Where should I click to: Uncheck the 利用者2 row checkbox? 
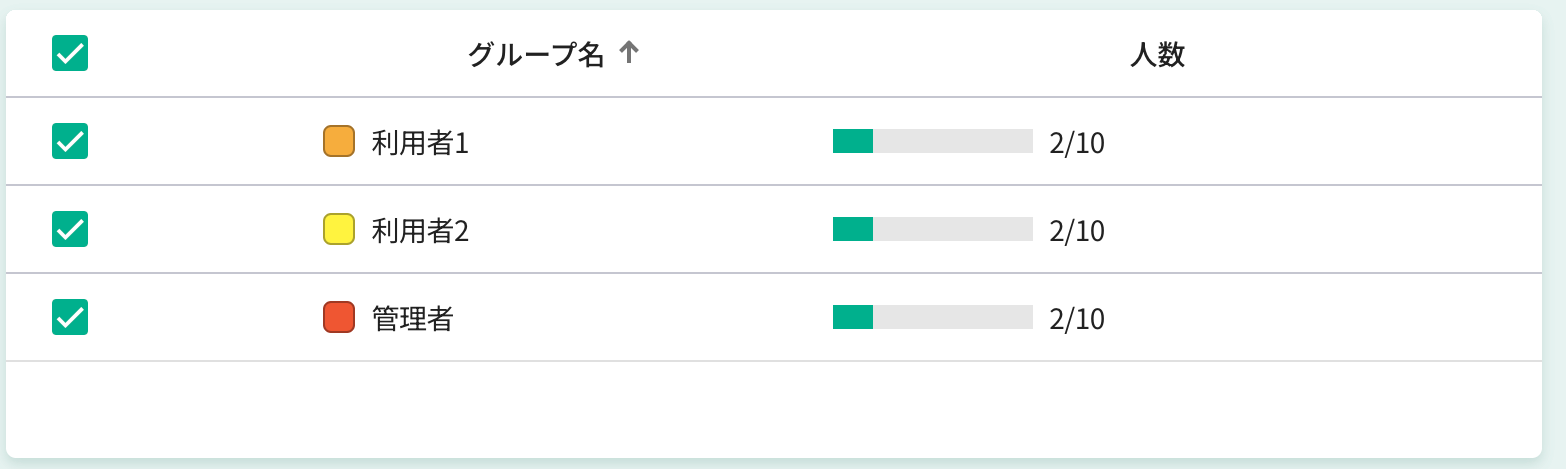[x=70, y=229]
